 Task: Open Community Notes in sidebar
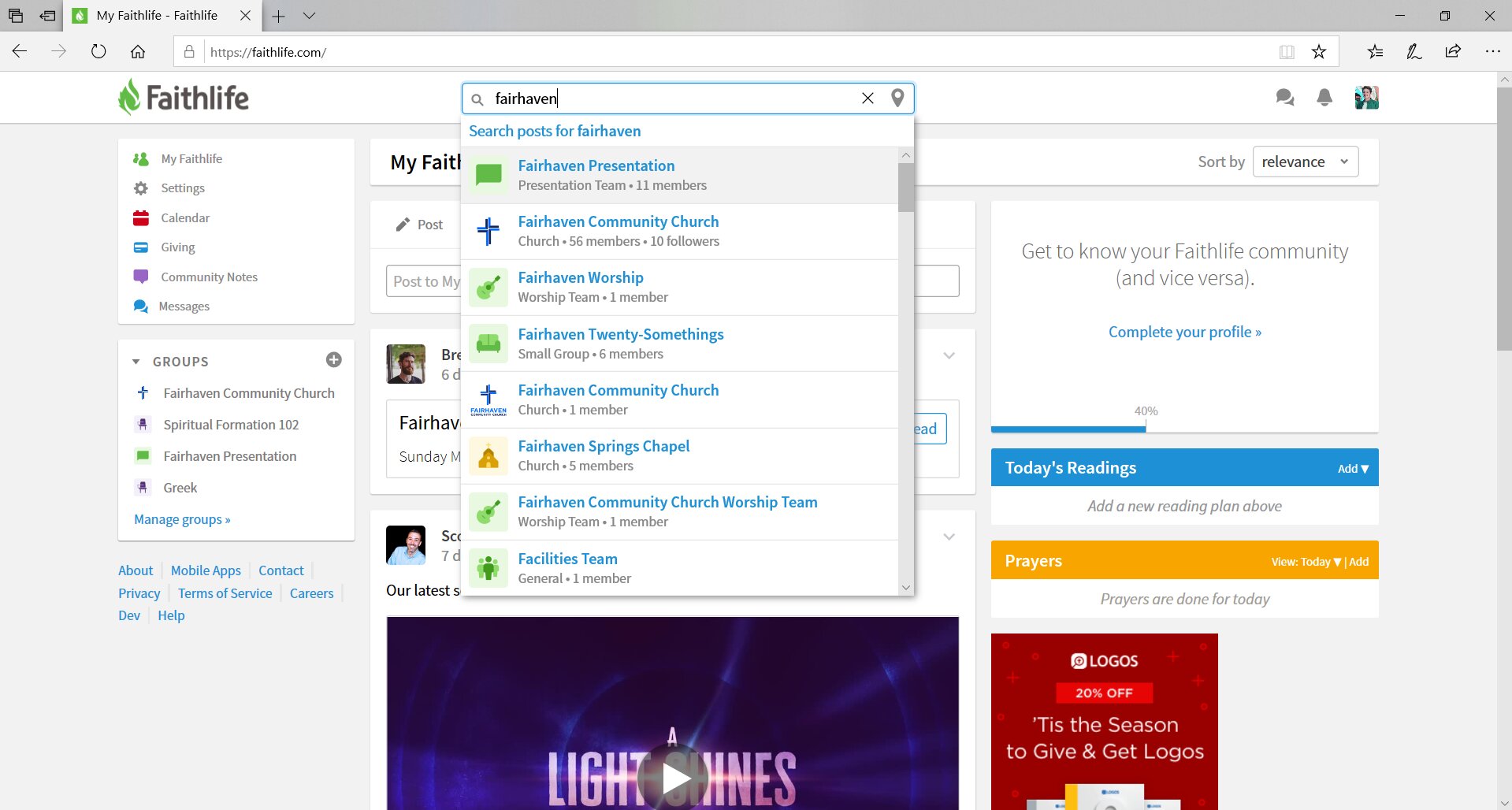point(209,277)
